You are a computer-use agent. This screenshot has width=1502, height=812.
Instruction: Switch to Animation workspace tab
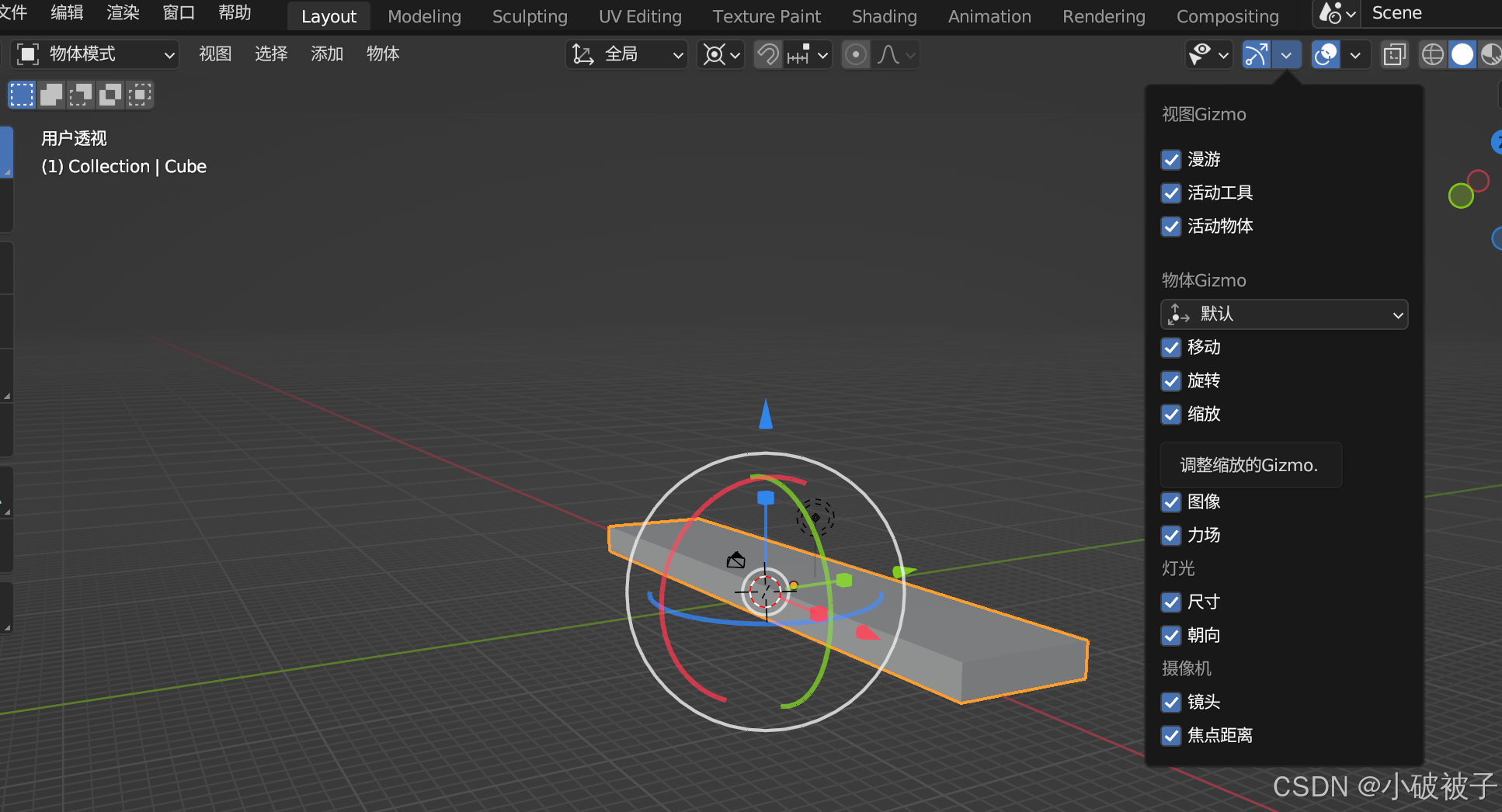point(989,16)
